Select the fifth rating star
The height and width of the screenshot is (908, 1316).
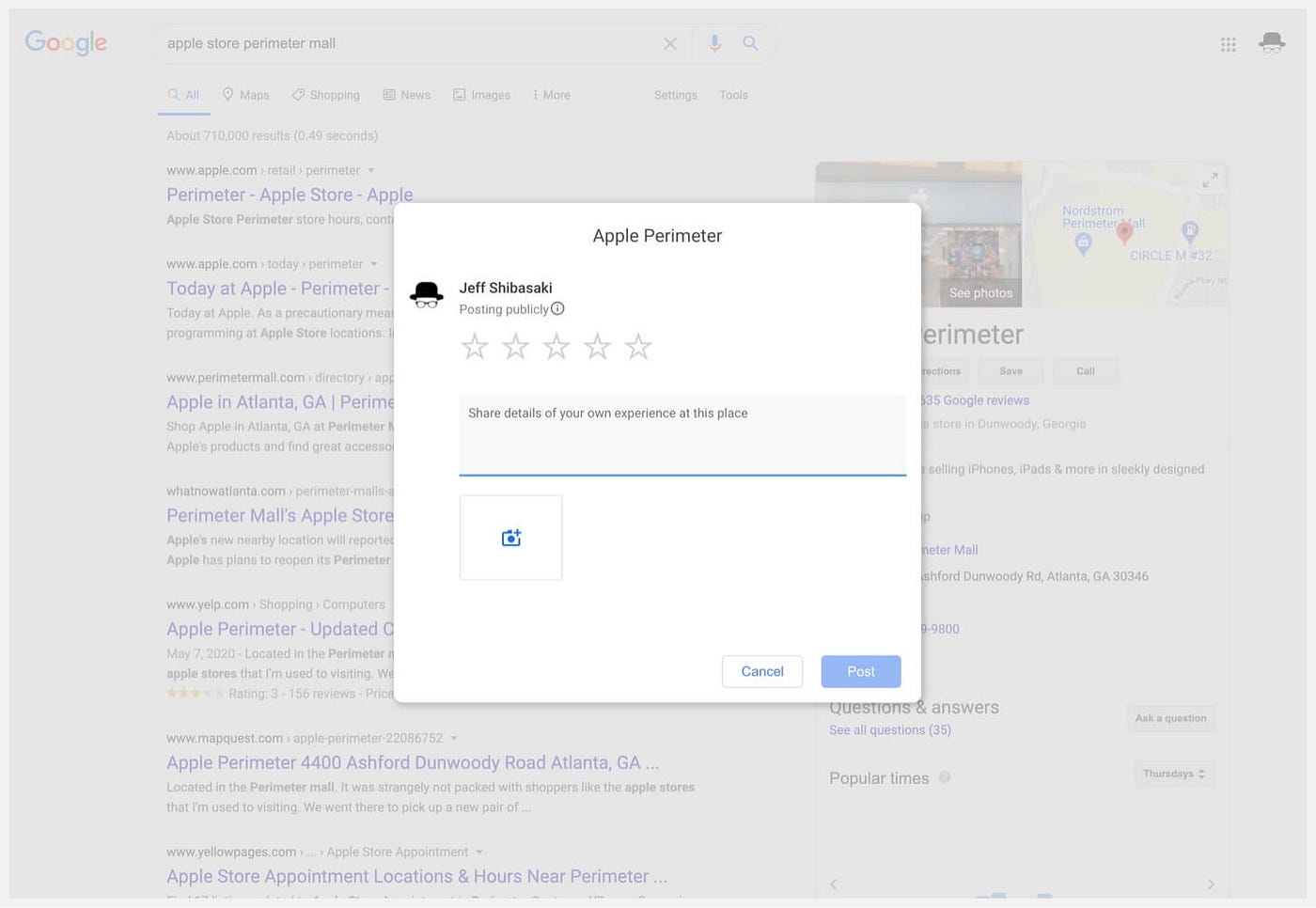pyautogui.click(x=638, y=347)
